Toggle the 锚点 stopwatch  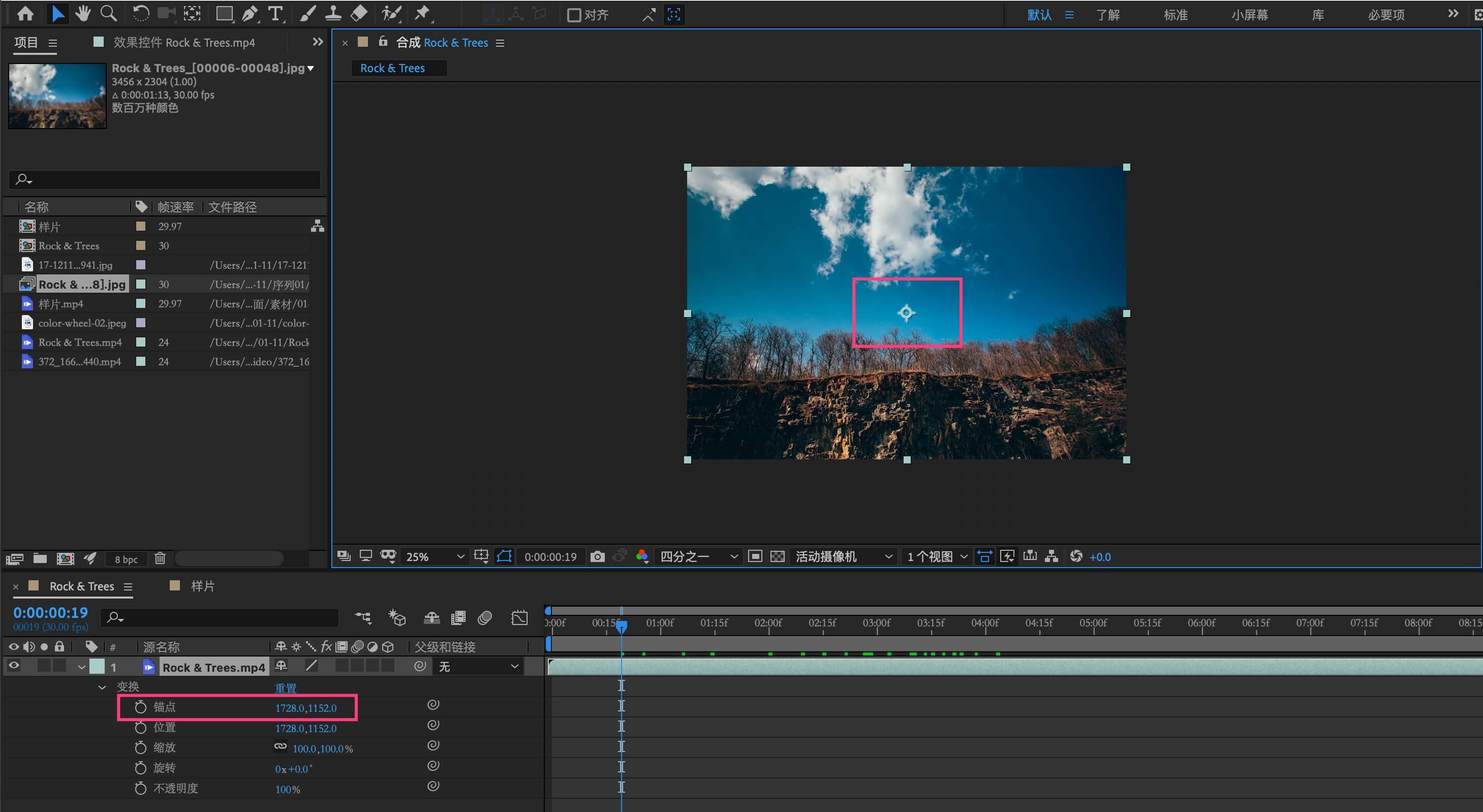tap(140, 707)
